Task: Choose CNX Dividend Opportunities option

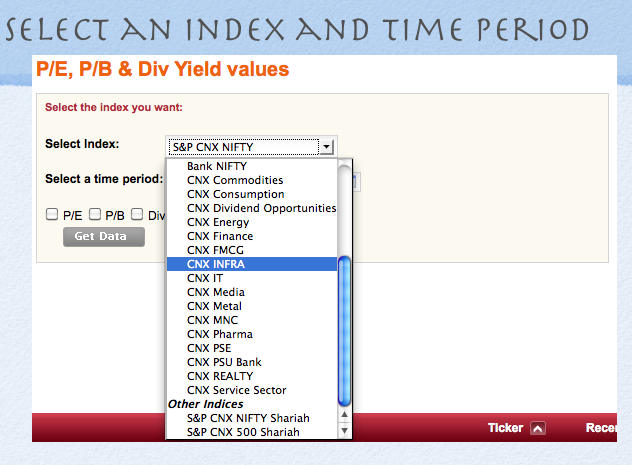Action: click(252, 208)
